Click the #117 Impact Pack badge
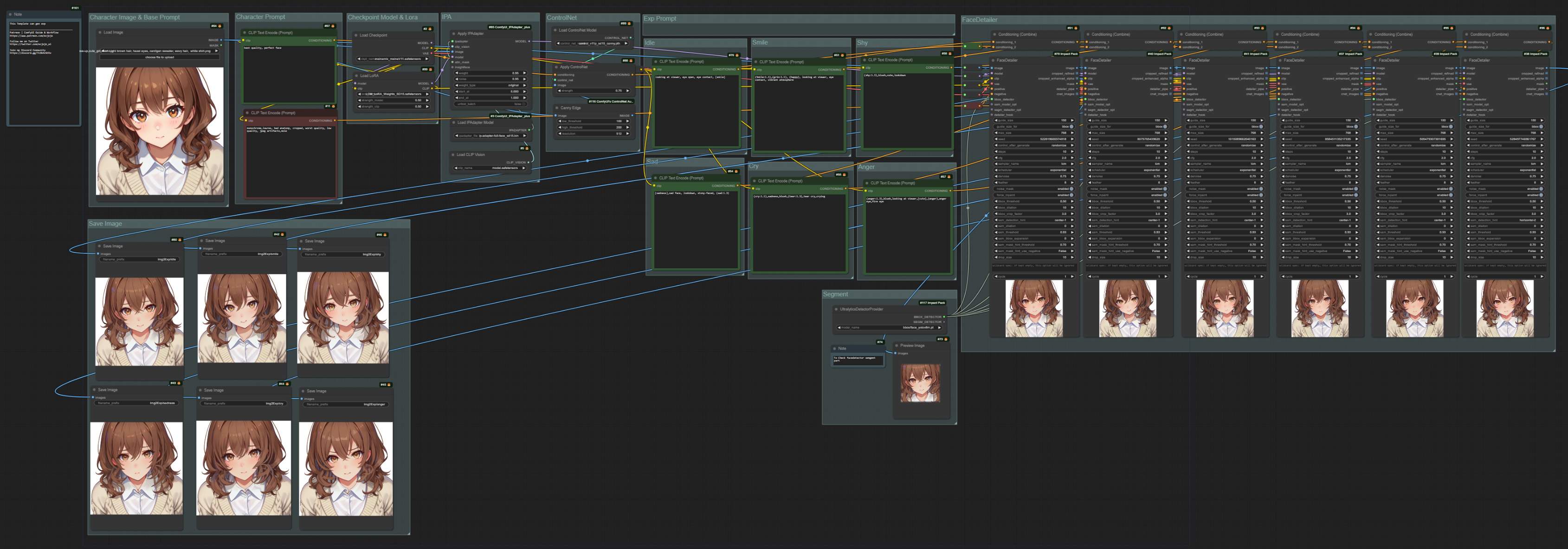 (x=932, y=303)
